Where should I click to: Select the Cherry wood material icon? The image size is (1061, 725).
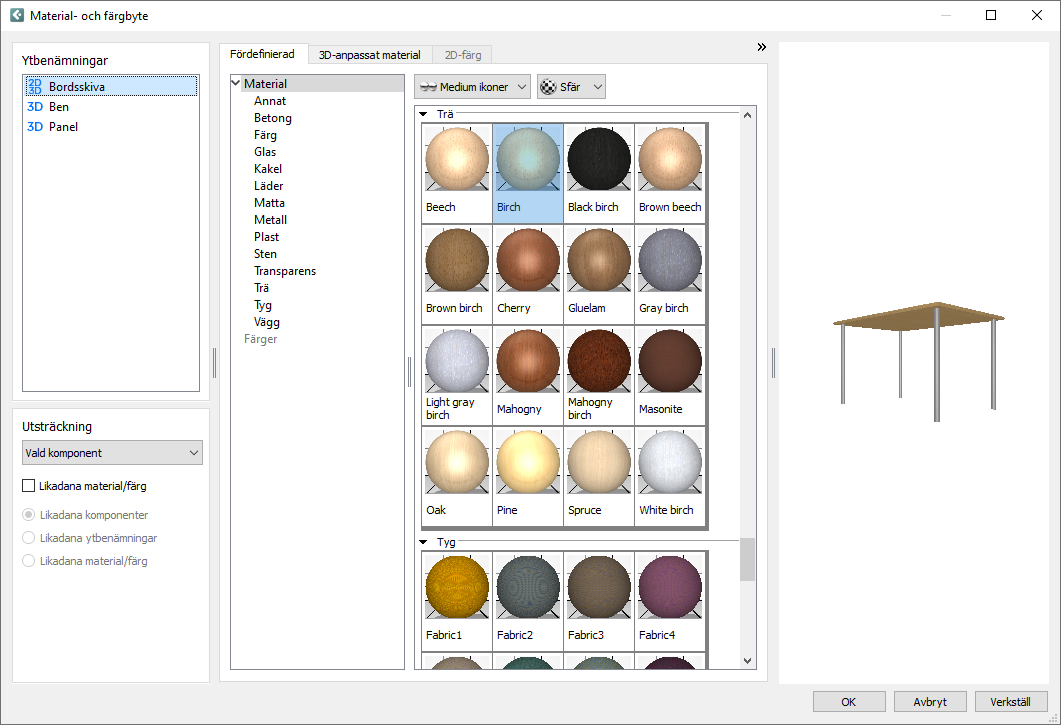528,261
